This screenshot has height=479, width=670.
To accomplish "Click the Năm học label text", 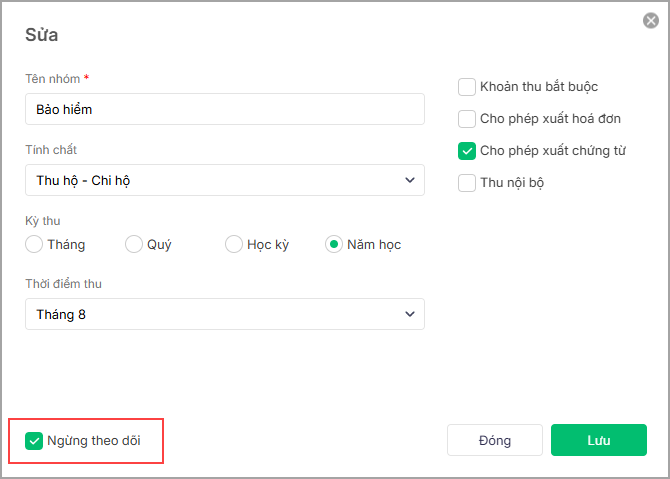I will click(x=375, y=244).
